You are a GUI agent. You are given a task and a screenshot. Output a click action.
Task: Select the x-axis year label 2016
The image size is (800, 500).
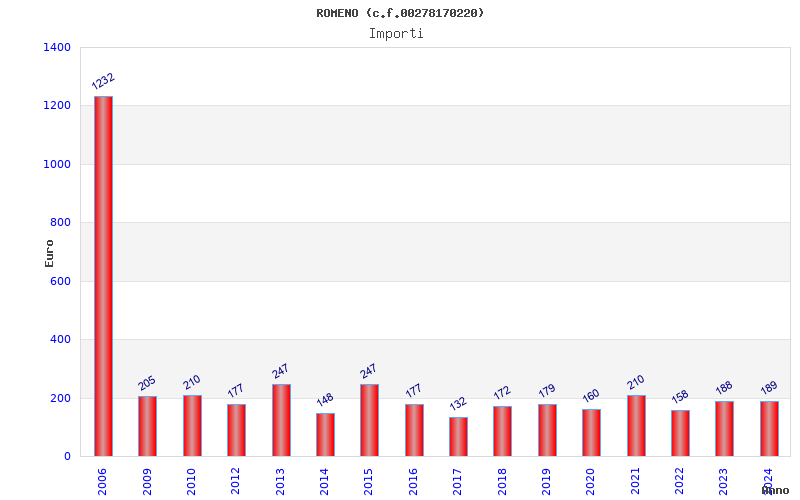(x=413, y=482)
